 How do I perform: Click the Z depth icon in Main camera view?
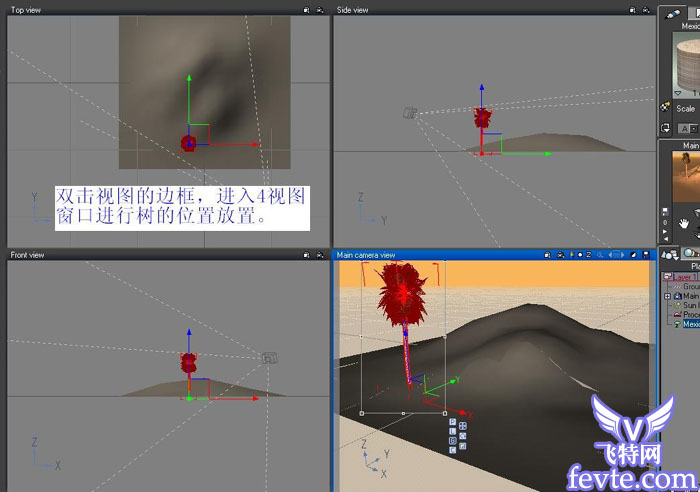click(x=588, y=254)
